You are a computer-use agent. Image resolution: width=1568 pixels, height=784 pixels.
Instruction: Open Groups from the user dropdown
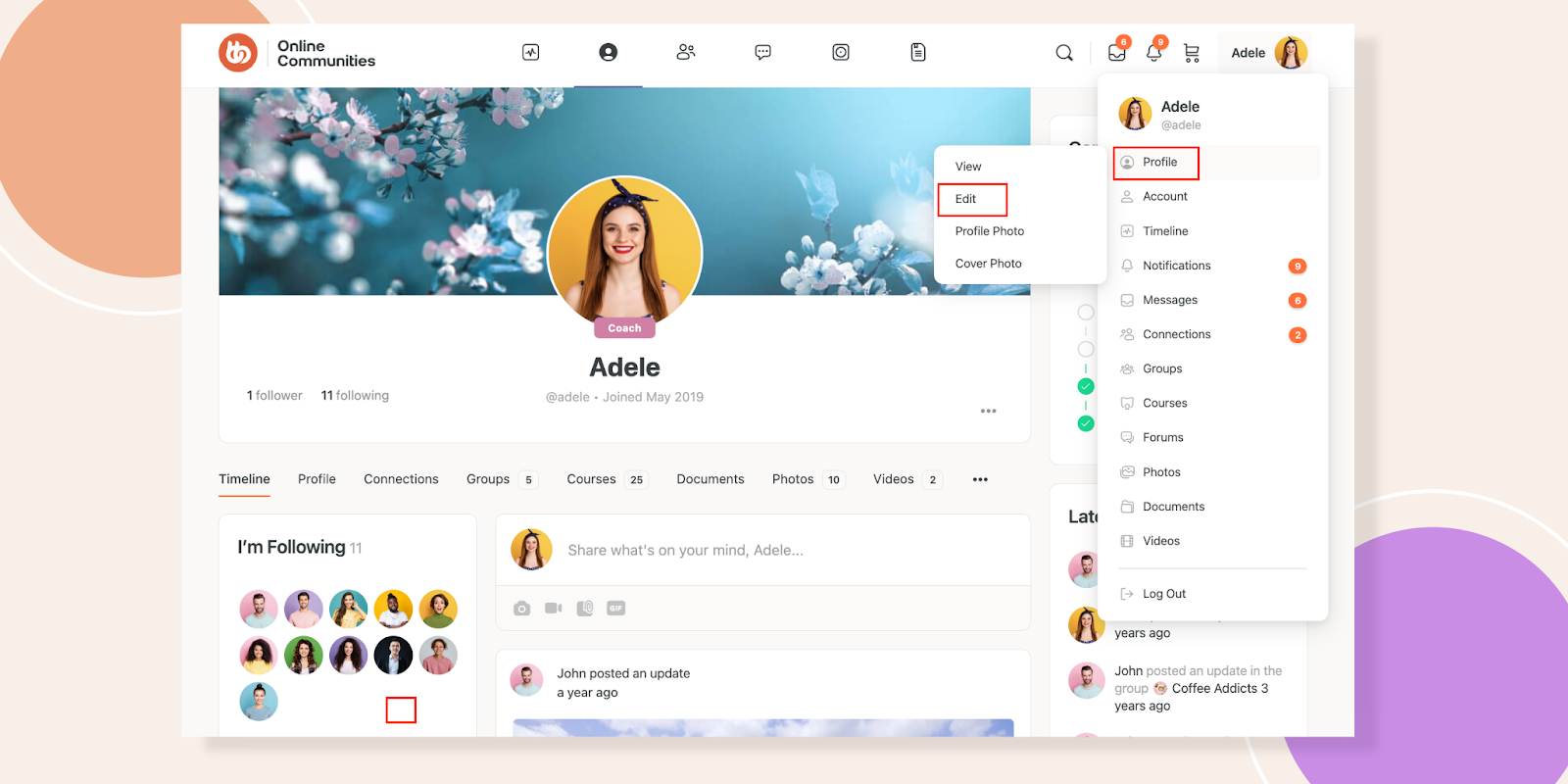coord(1162,368)
